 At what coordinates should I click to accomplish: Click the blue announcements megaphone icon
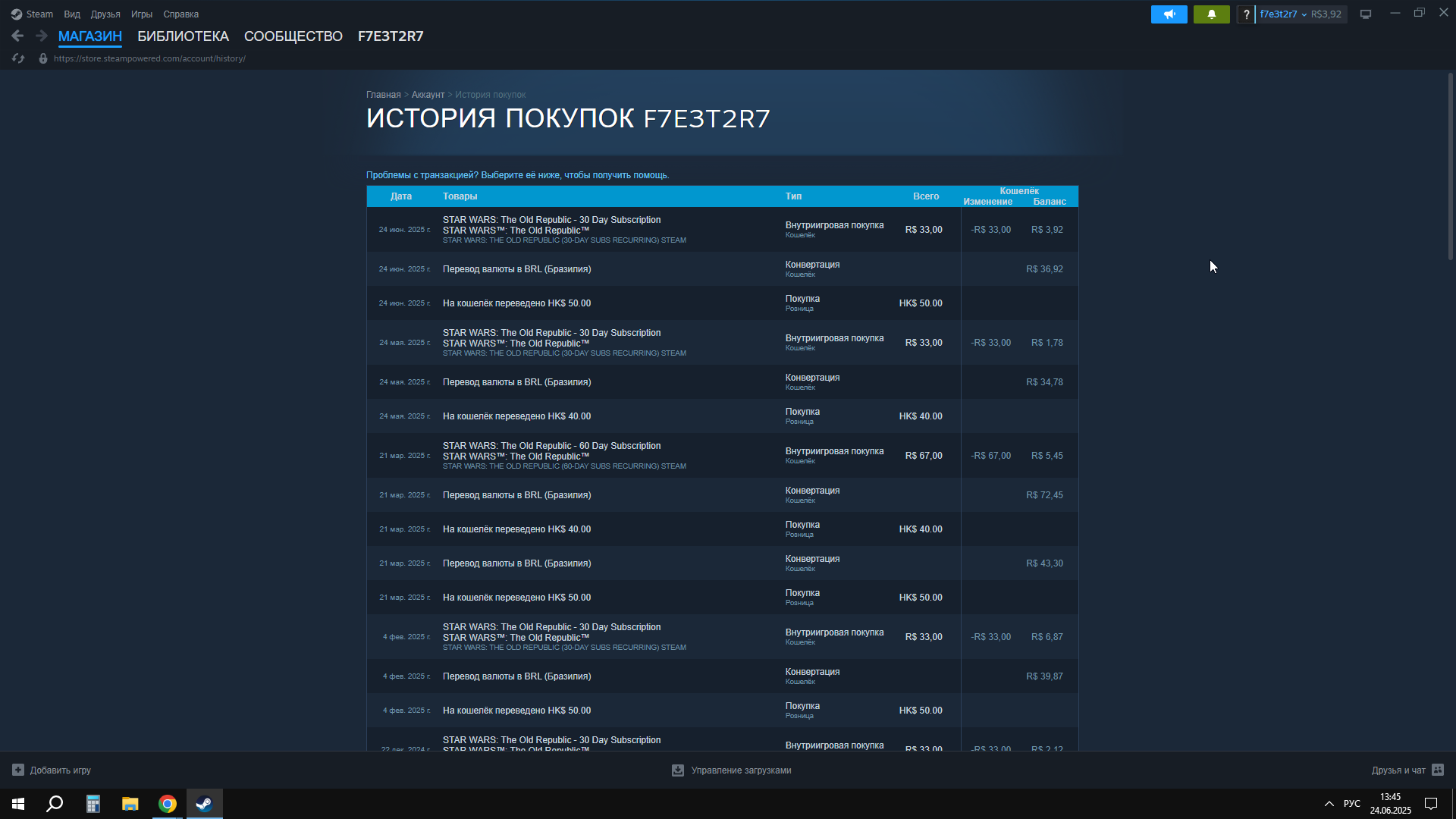pos(1169,14)
